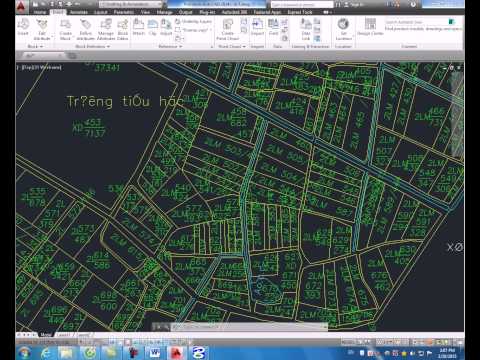Click the Sign In button

(x=354, y=4)
